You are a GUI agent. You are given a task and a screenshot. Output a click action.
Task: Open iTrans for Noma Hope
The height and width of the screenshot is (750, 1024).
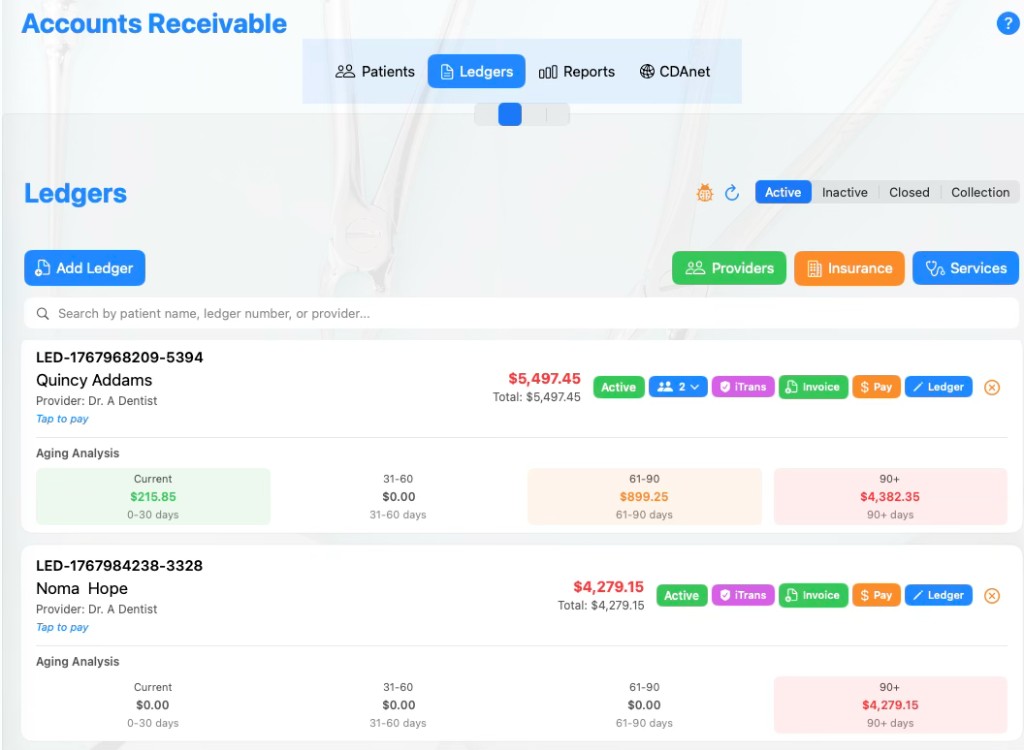click(743, 595)
